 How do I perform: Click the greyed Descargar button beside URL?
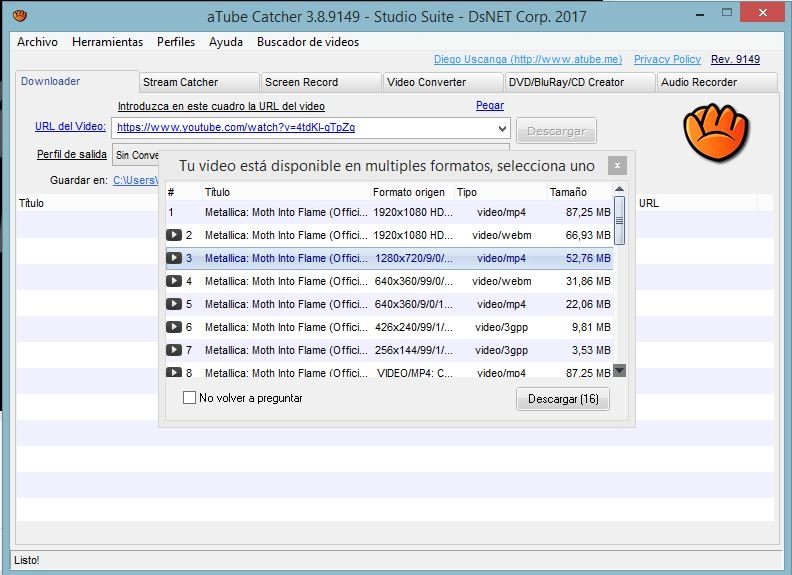[x=556, y=131]
